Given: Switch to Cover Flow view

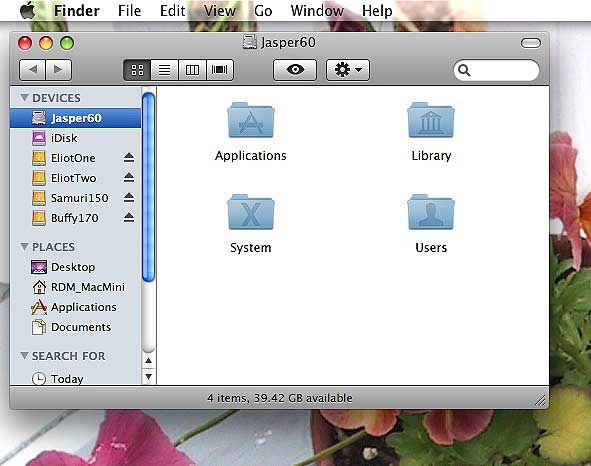Looking at the screenshot, I should coord(220,70).
